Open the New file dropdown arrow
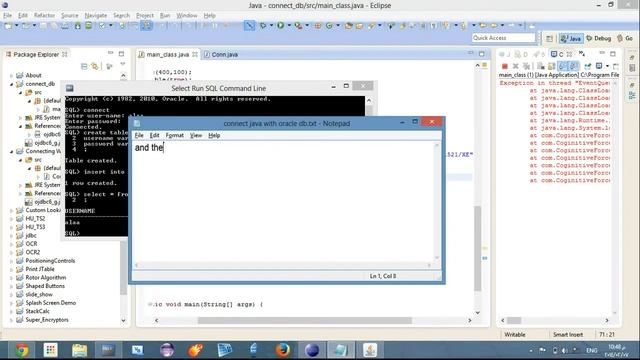The height and width of the screenshot is (360, 640). [16, 25]
